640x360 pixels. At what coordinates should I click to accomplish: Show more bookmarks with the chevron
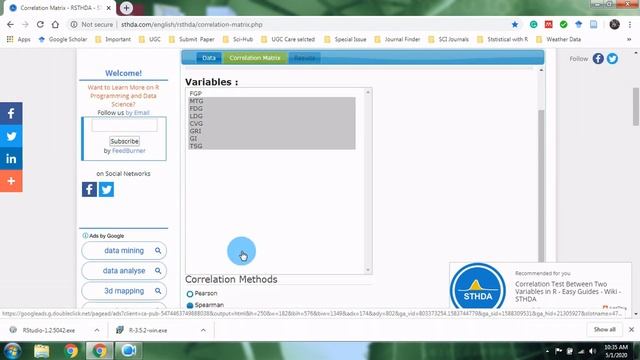[x=629, y=39]
